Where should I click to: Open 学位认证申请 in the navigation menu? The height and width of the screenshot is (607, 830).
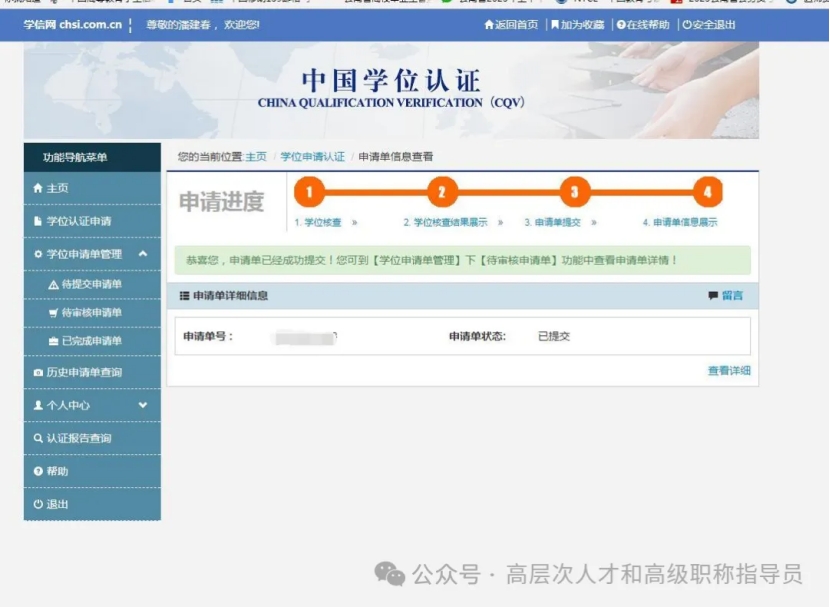tap(92, 221)
